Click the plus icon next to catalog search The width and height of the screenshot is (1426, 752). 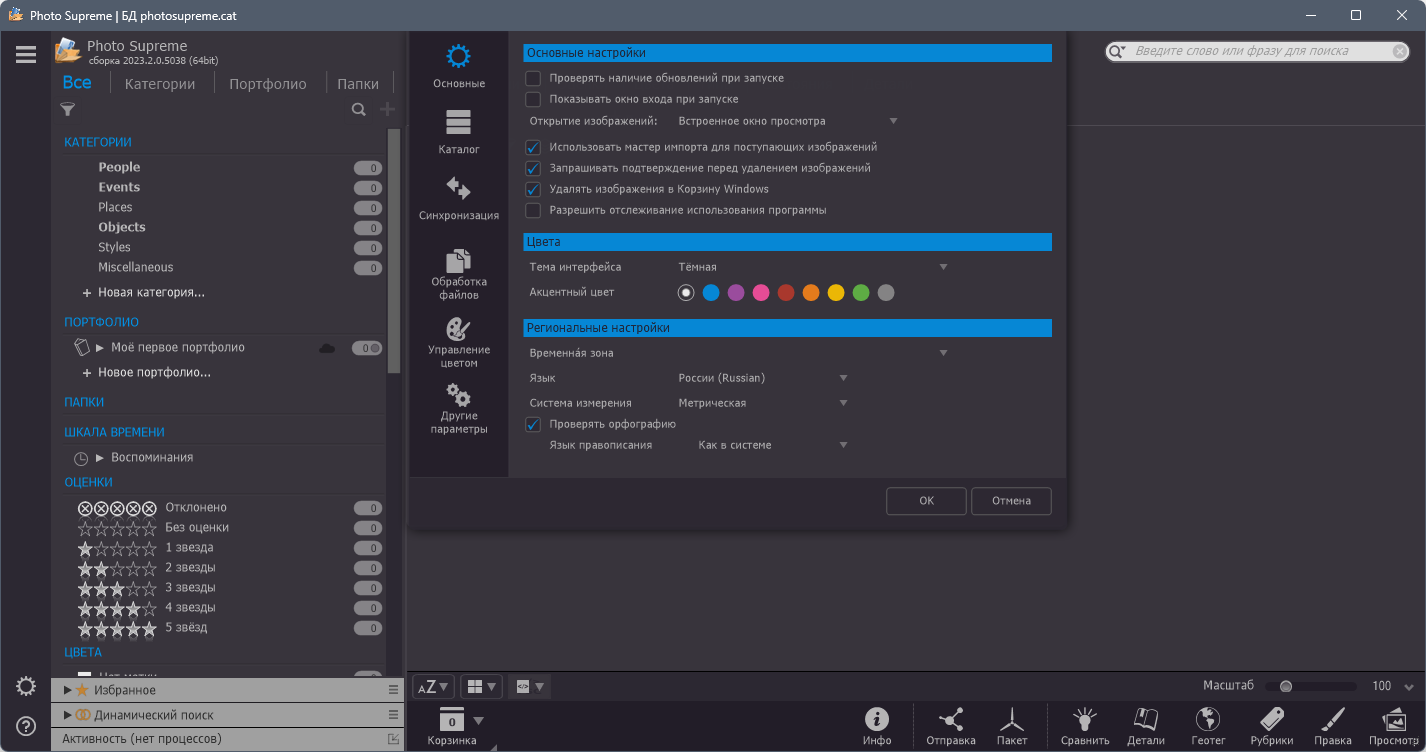387,110
